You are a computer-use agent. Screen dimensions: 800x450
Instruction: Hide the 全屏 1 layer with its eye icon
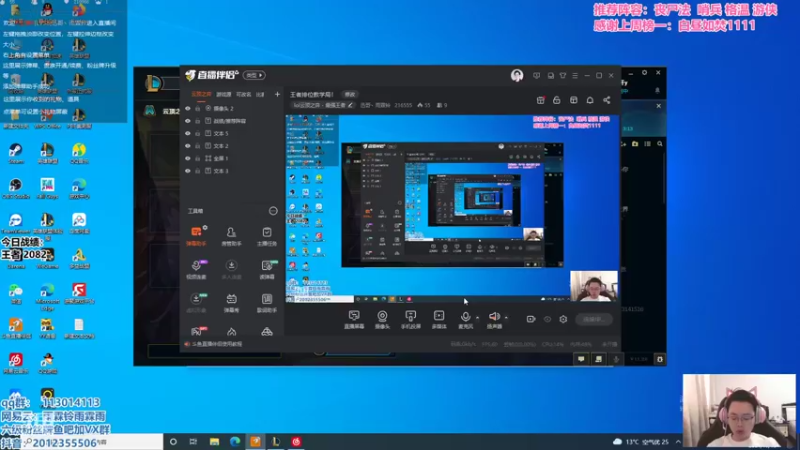[x=188, y=159]
